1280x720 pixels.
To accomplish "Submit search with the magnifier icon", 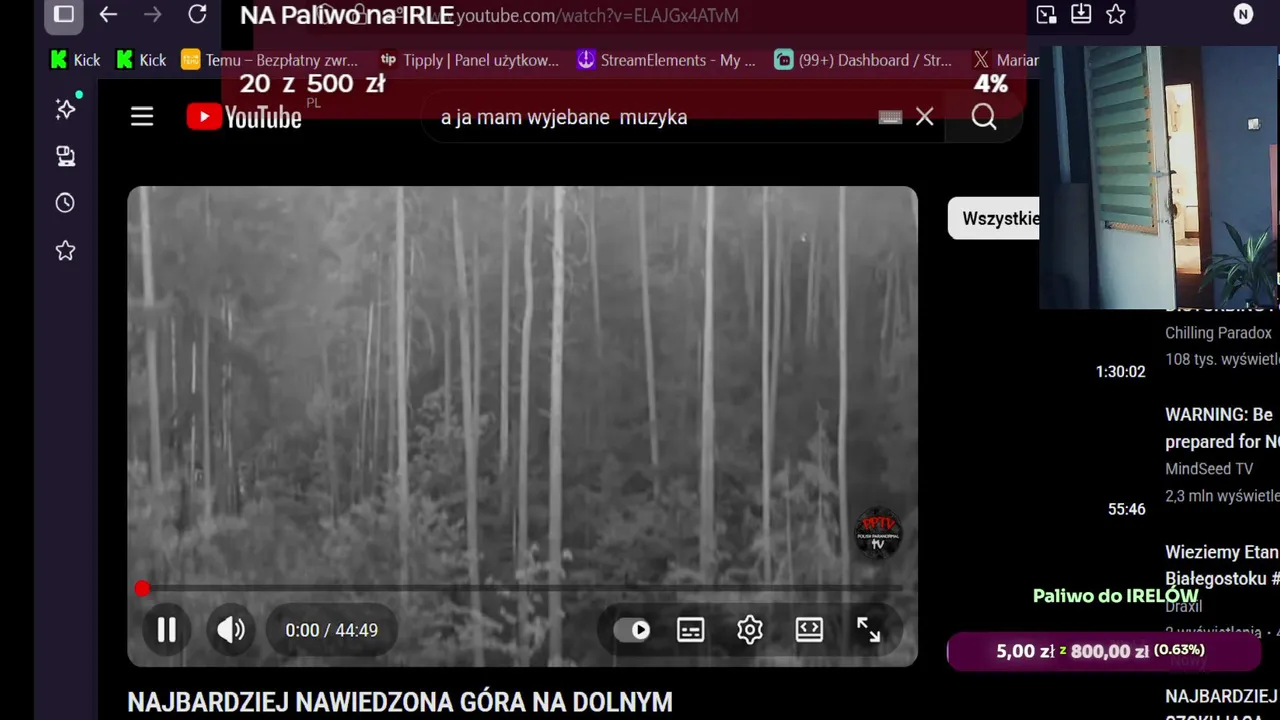I will tap(984, 117).
